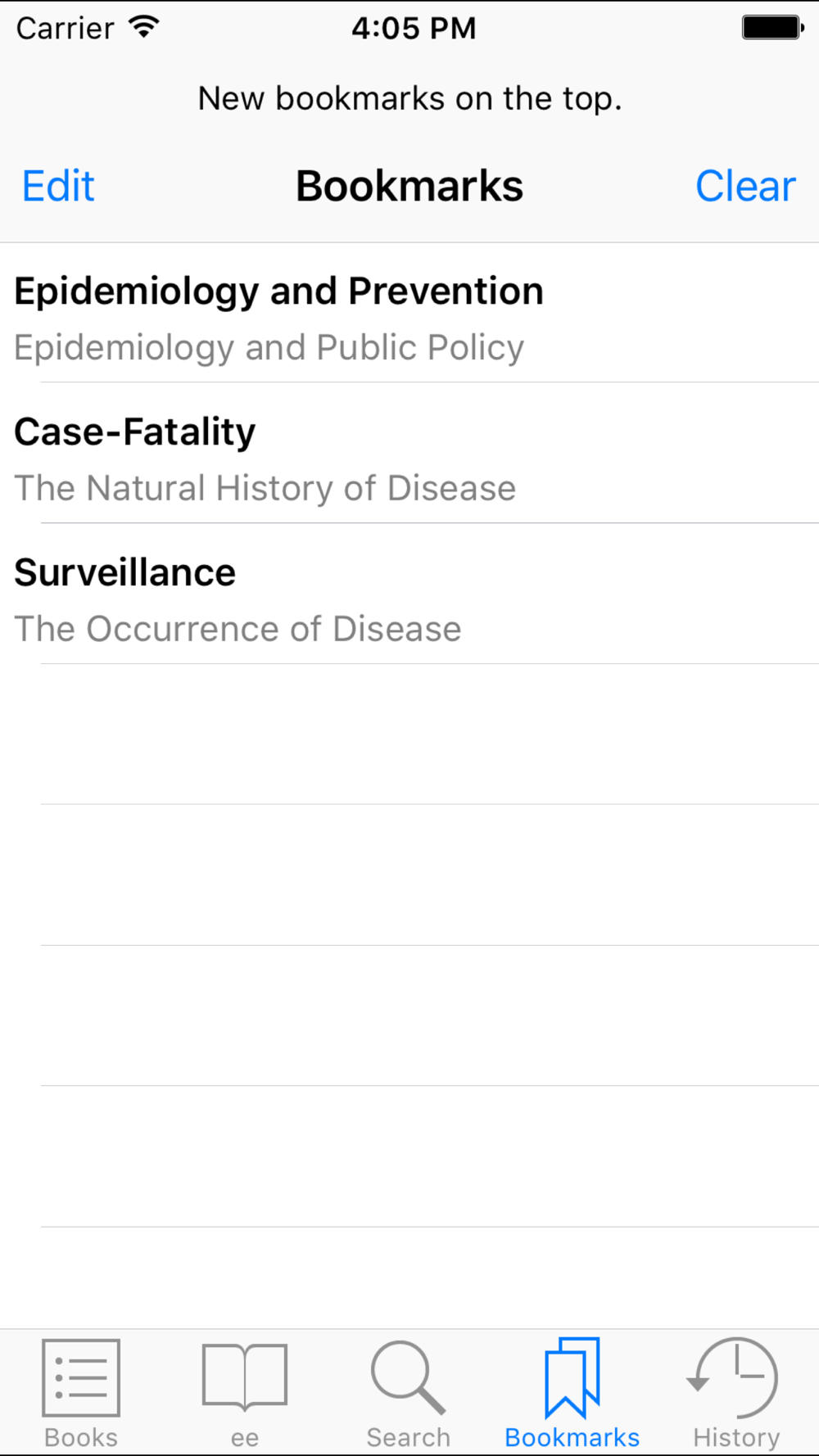
Task: Tap the Bookmarks title in header
Action: 409,186
